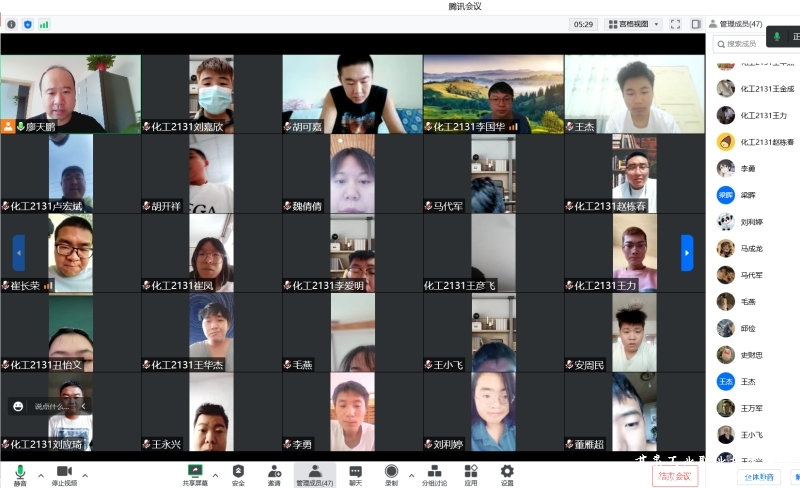Open the Security settings icon
Viewport: 800px width, 488px height.
coord(238,472)
